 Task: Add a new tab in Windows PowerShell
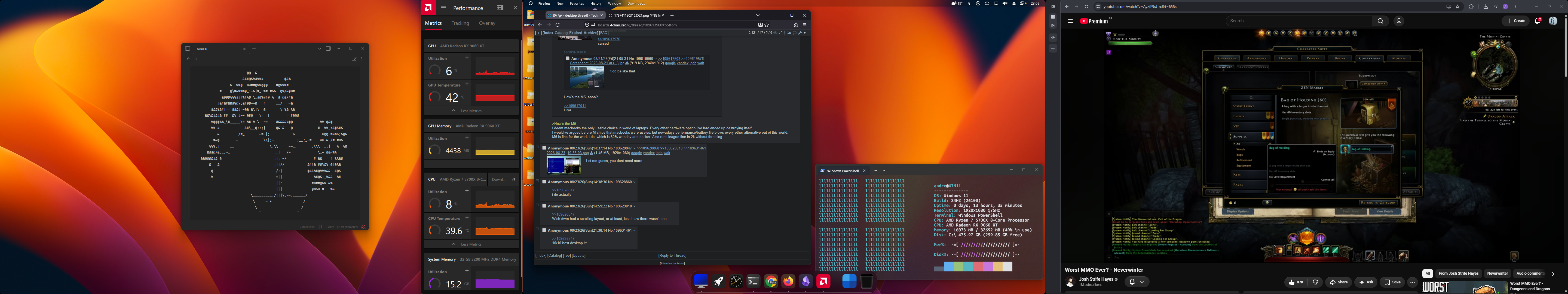876,170
